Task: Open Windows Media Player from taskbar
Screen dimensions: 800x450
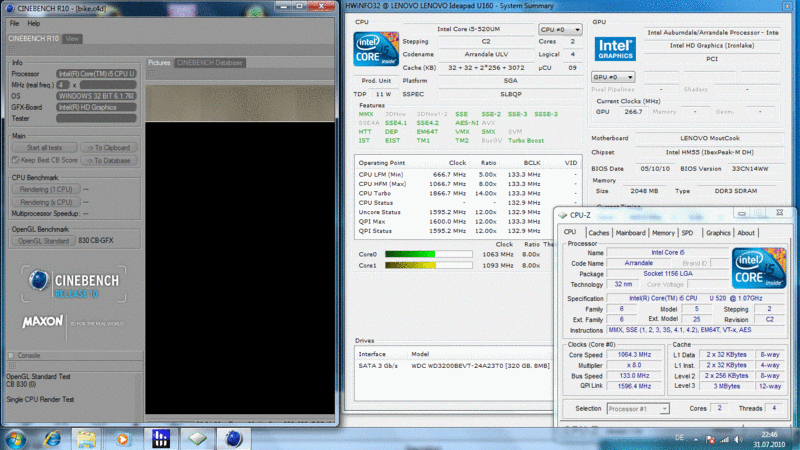Action: tap(122, 439)
